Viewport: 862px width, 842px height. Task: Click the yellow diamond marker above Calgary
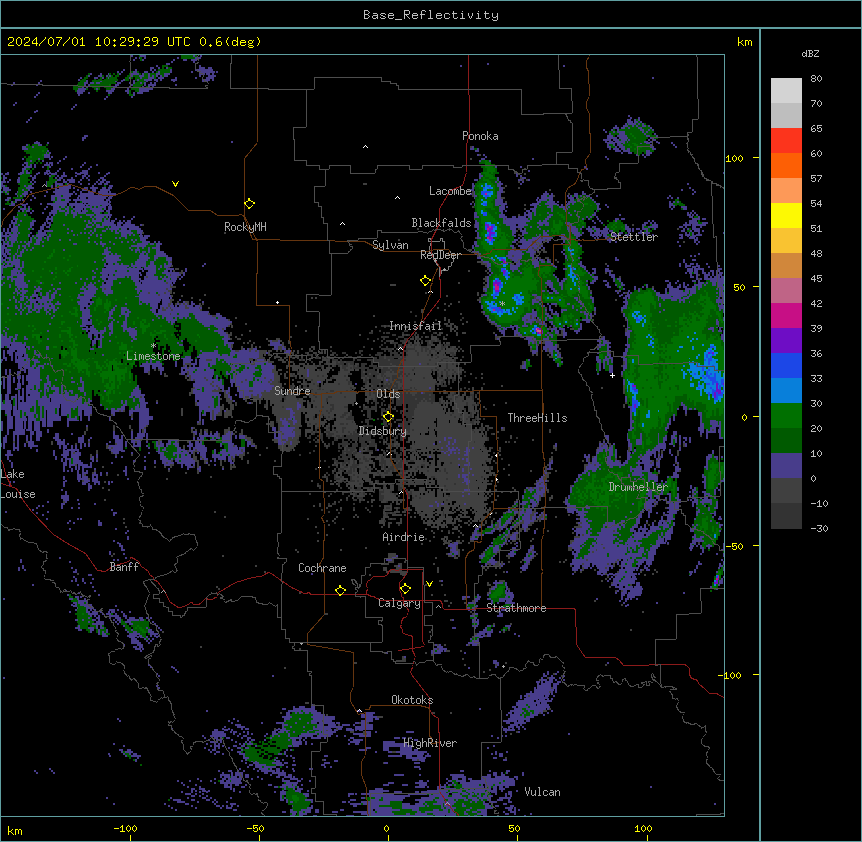click(x=405, y=589)
